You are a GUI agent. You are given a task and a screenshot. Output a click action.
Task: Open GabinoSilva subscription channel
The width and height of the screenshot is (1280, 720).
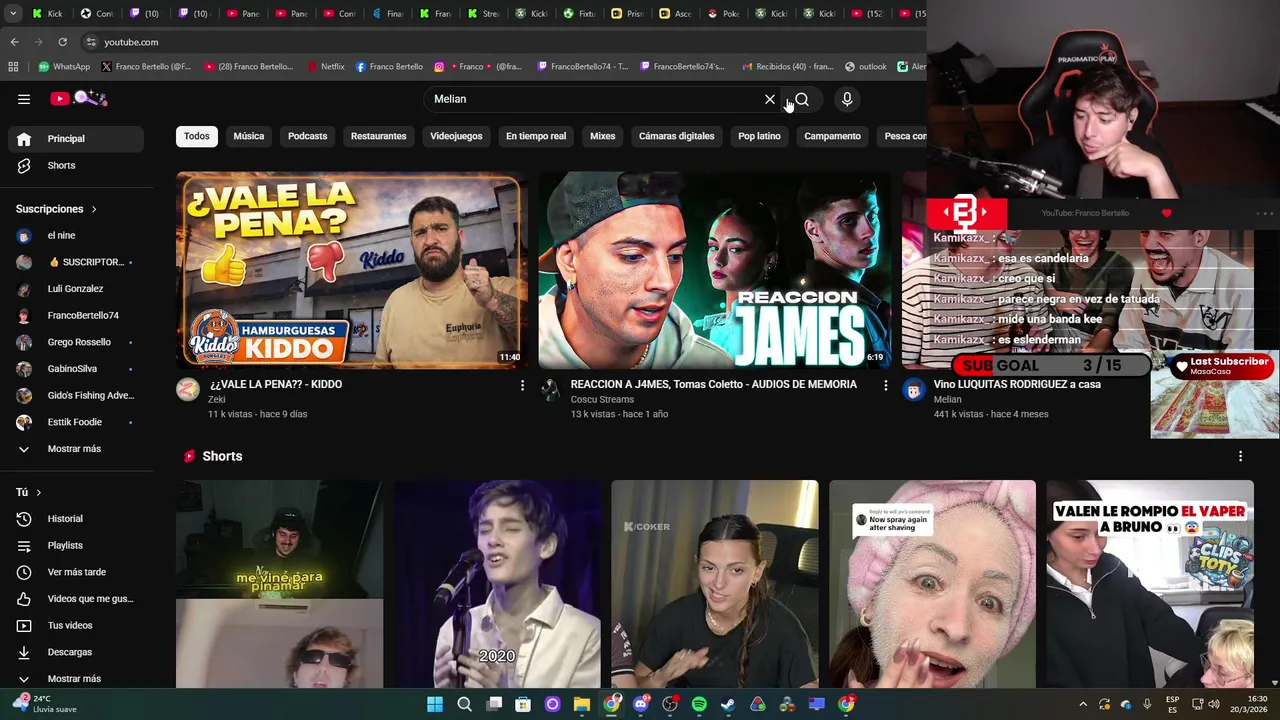tap(76, 369)
